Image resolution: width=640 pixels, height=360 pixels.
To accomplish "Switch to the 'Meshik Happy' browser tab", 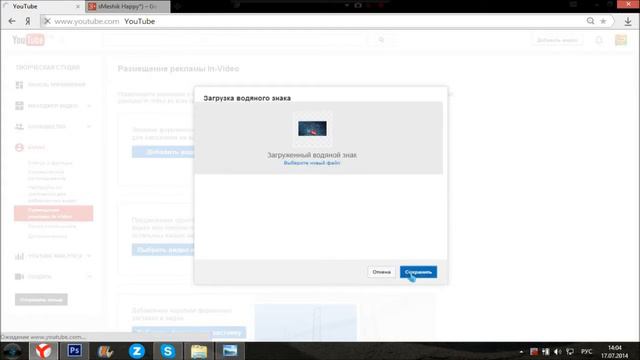I will (128, 7).
